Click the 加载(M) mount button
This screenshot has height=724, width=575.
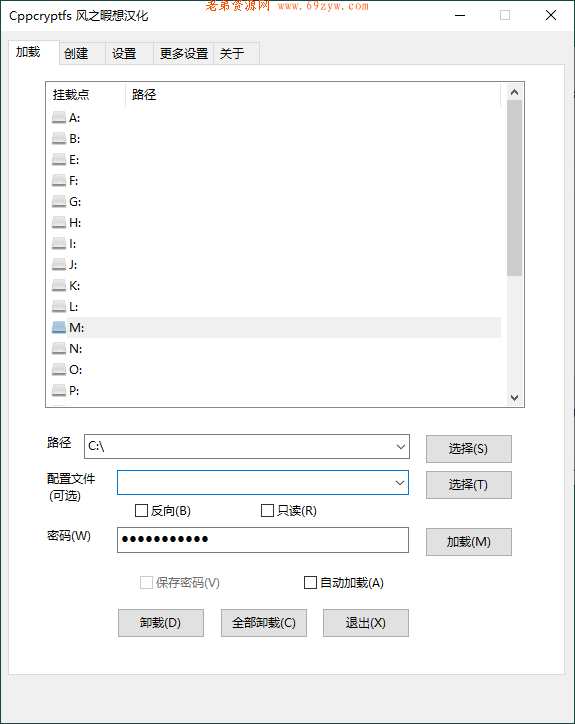[469, 542]
